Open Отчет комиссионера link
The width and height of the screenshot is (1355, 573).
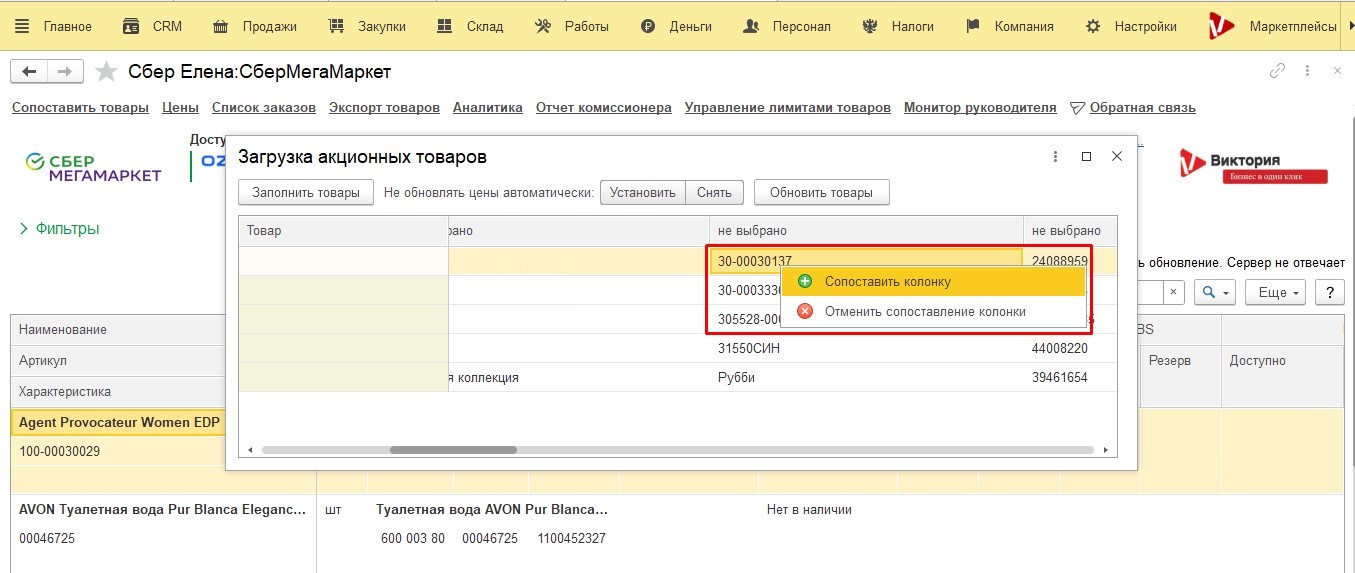tap(604, 107)
